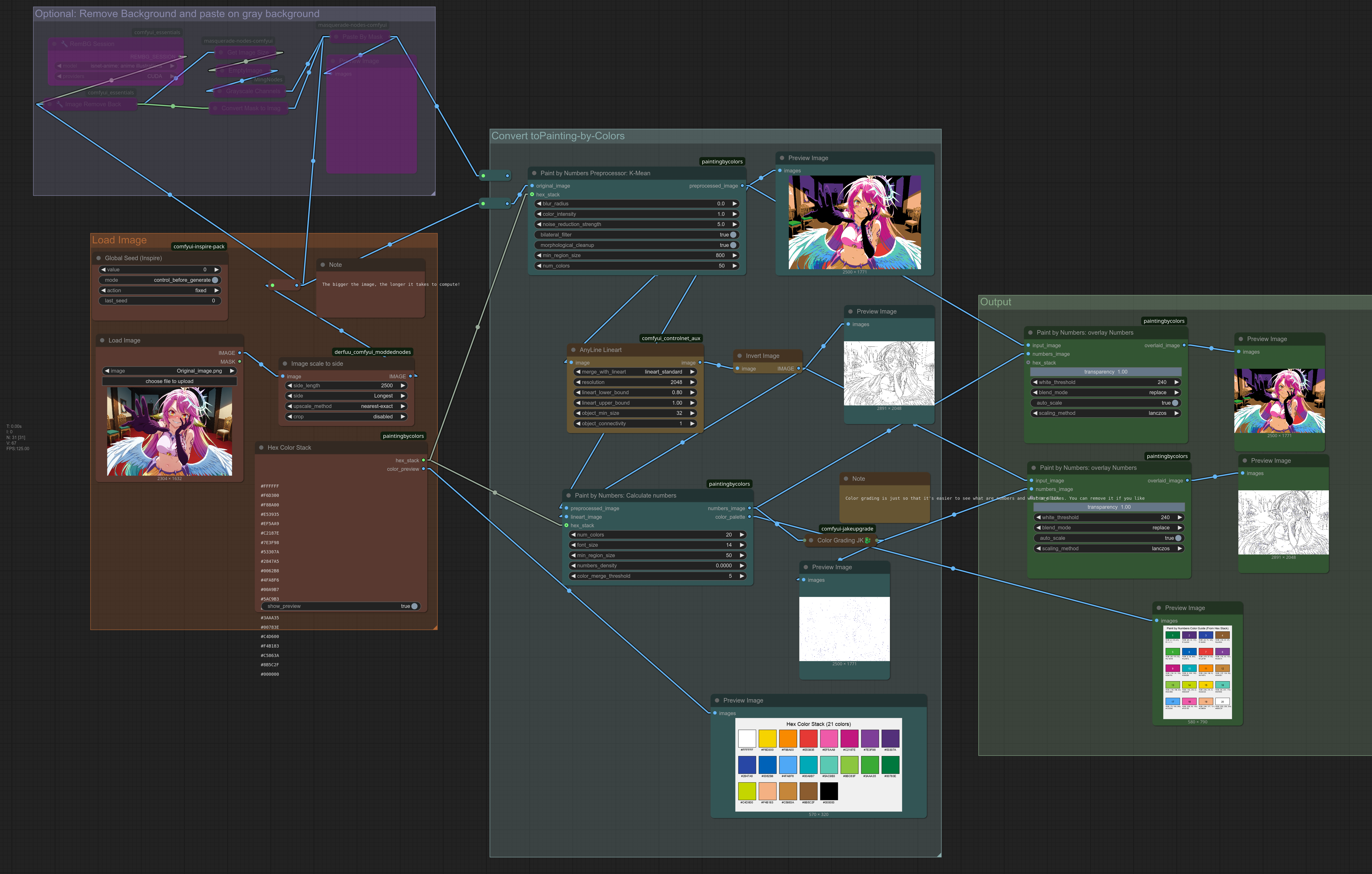Open blend_mode dropdown in upper overlay Numbers node
Viewport: 1372px width, 874px height.
pos(1106,392)
